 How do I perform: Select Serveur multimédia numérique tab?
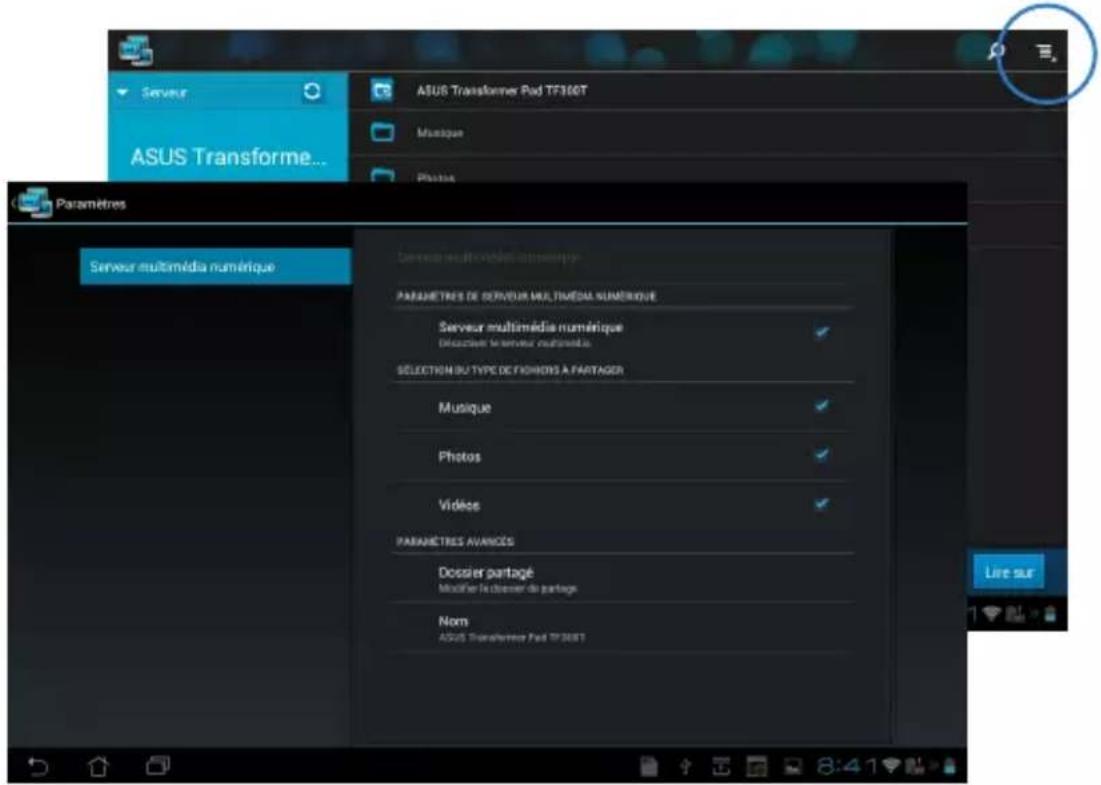pos(216,267)
